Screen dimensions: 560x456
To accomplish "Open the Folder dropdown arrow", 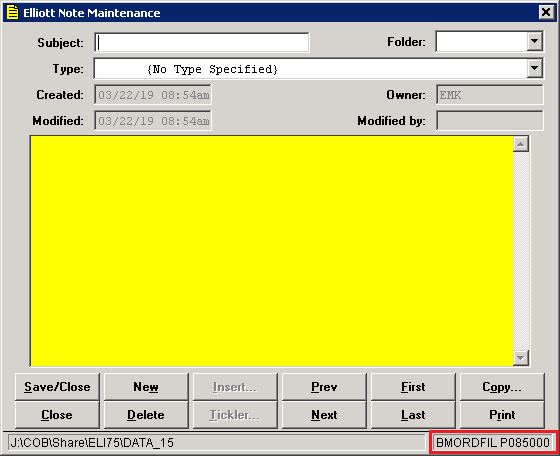I will click(x=534, y=41).
